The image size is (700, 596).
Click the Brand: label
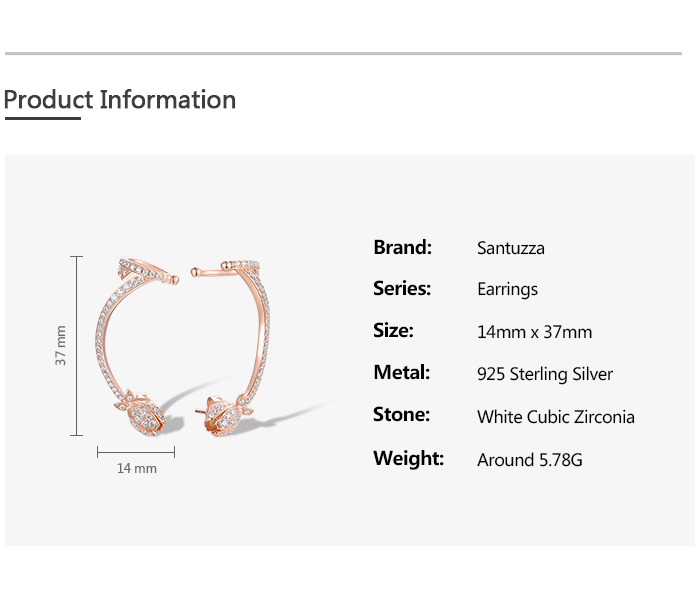[x=402, y=247]
